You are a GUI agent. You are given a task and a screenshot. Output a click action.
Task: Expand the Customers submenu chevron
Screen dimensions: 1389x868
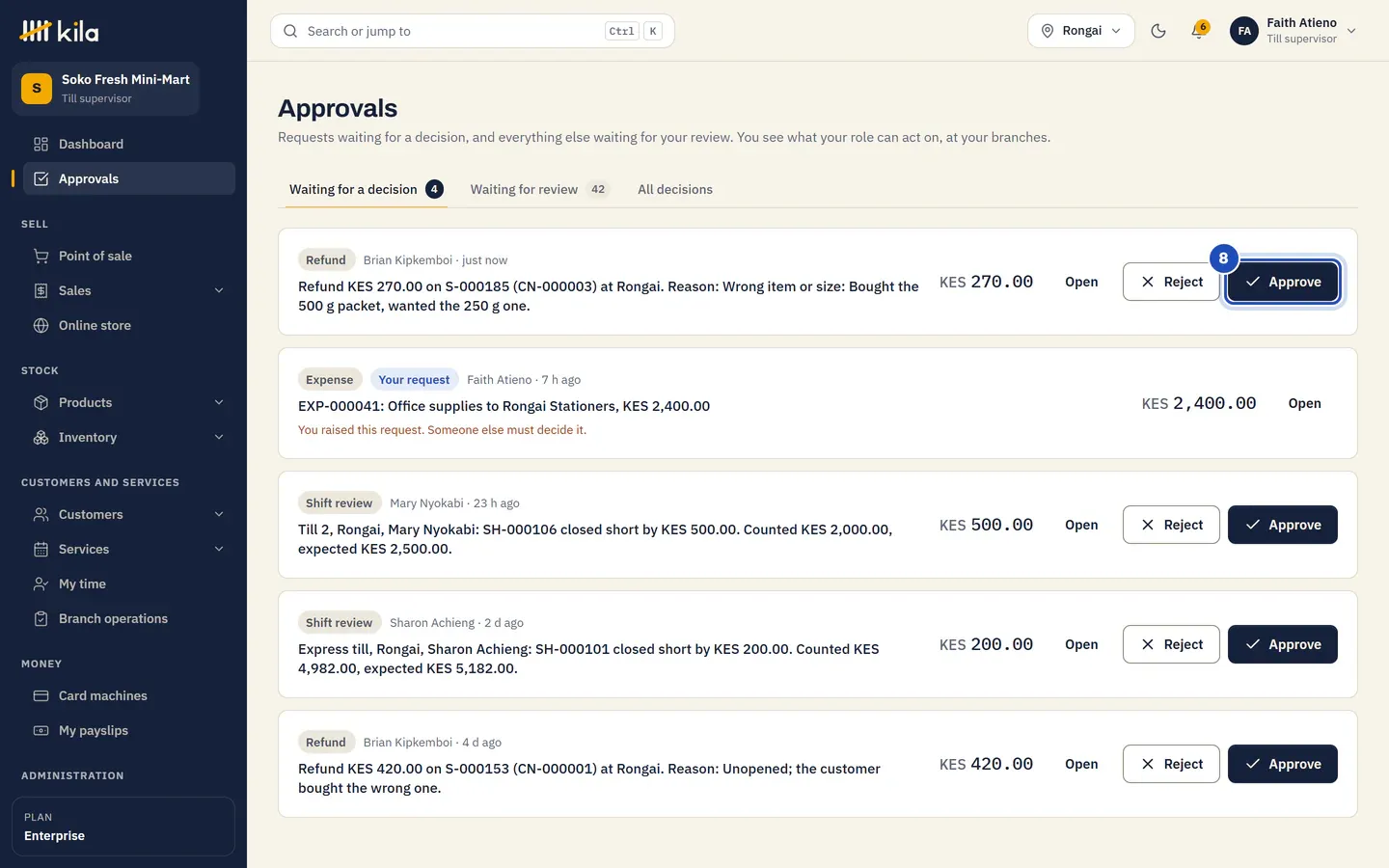[219, 514]
